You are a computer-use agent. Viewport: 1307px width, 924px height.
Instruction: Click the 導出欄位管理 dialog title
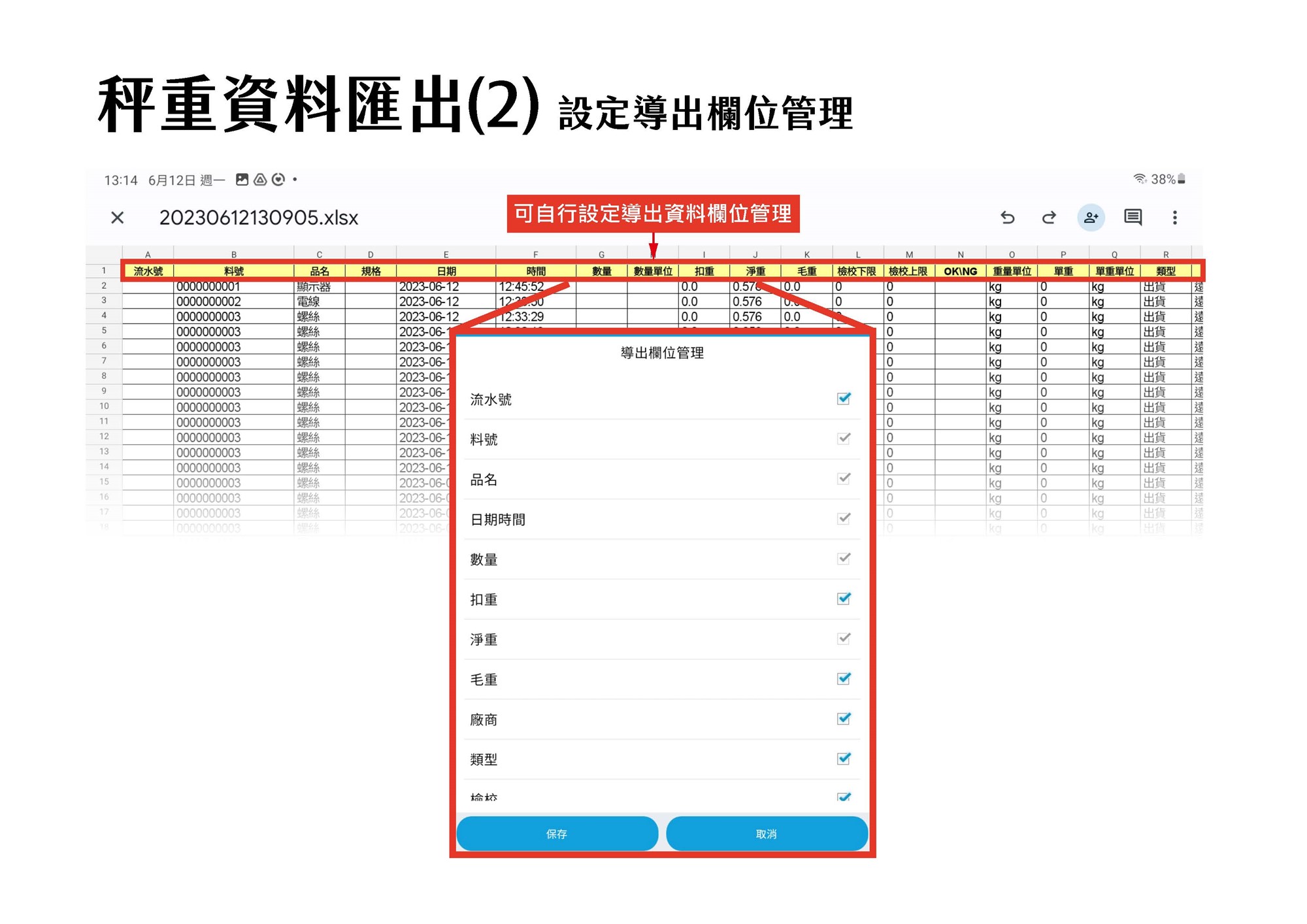[662, 354]
